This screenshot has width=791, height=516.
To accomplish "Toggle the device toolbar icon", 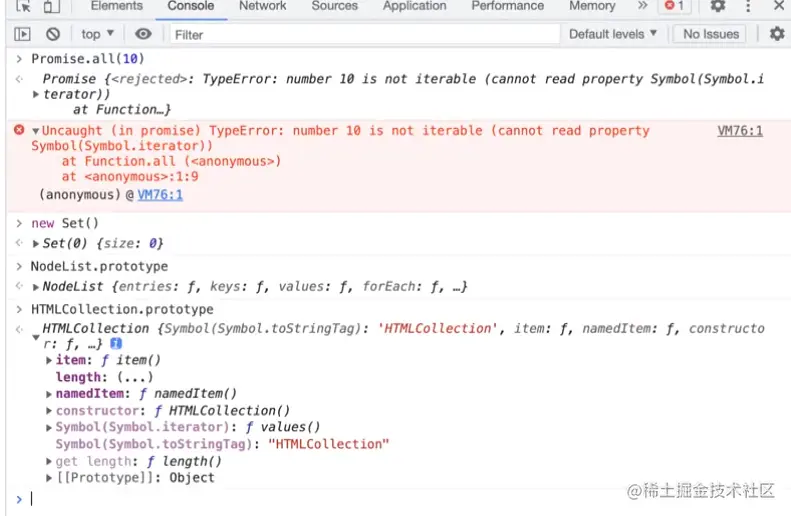I will click(x=51, y=6).
